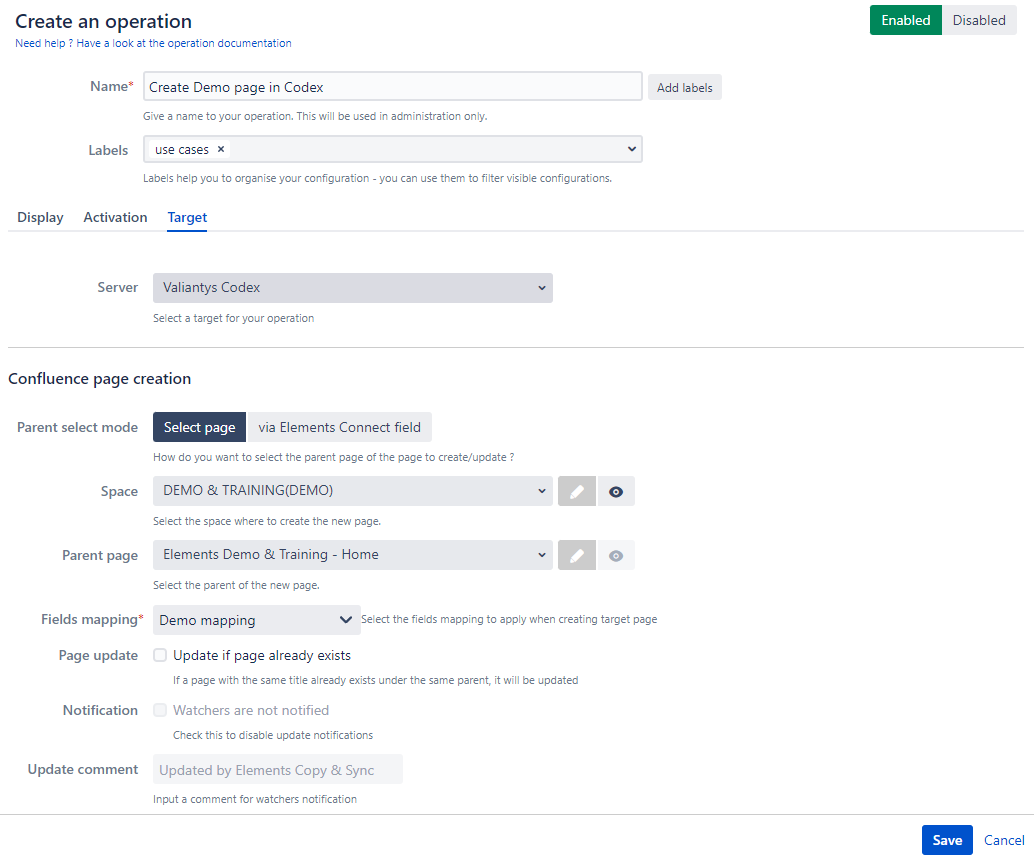This screenshot has width=1036, height=861.
Task: Save the operation
Action: pyautogui.click(x=946, y=840)
